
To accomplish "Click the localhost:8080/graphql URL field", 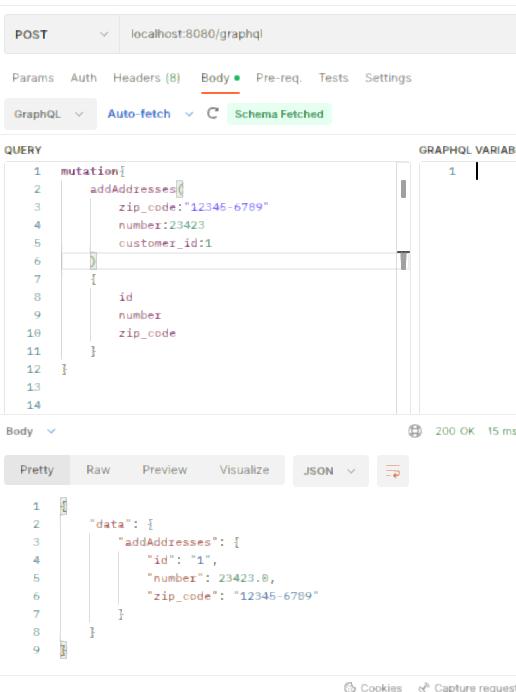I will [x=317, y=34].
